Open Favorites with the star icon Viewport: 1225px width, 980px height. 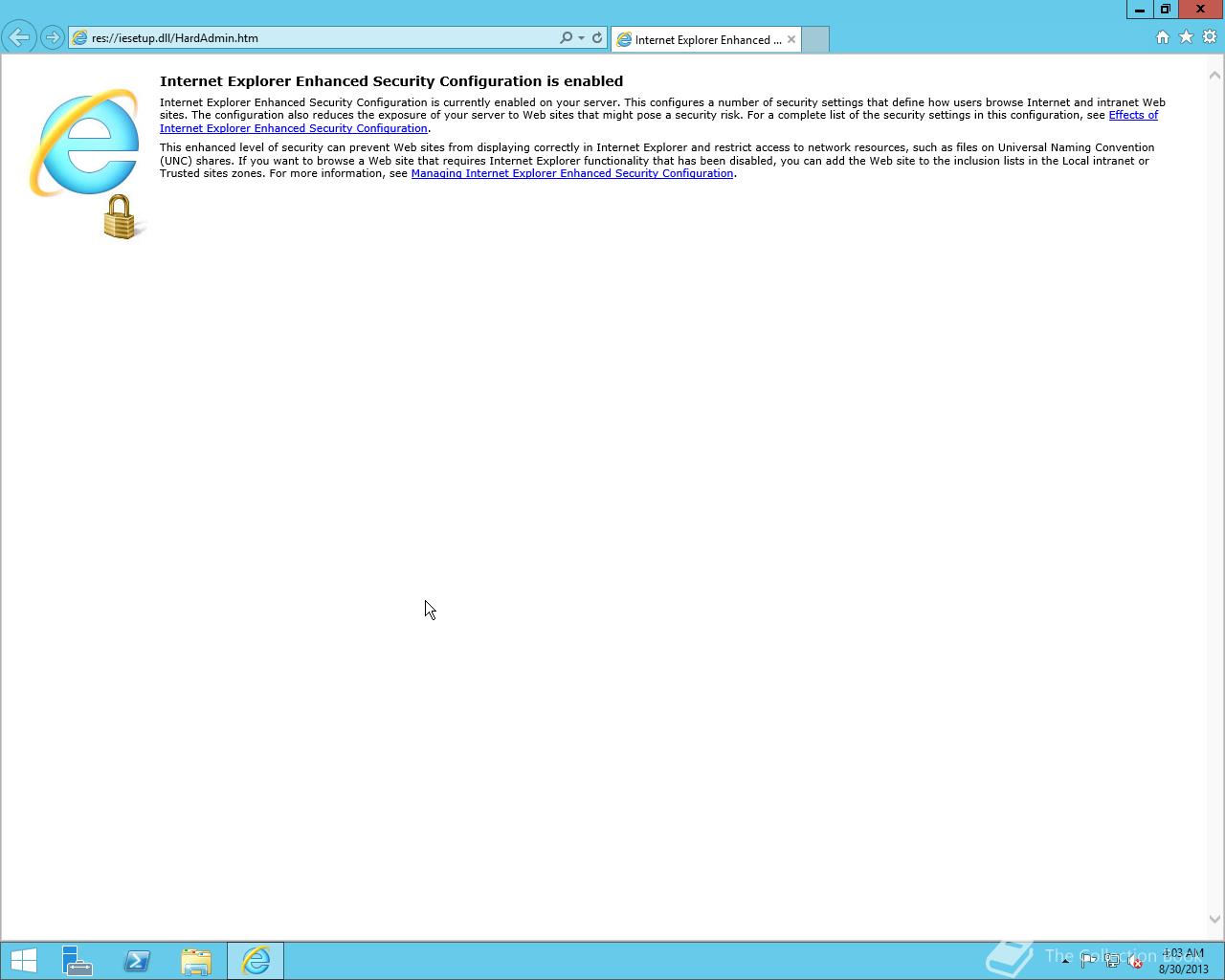pos(1186,37)
